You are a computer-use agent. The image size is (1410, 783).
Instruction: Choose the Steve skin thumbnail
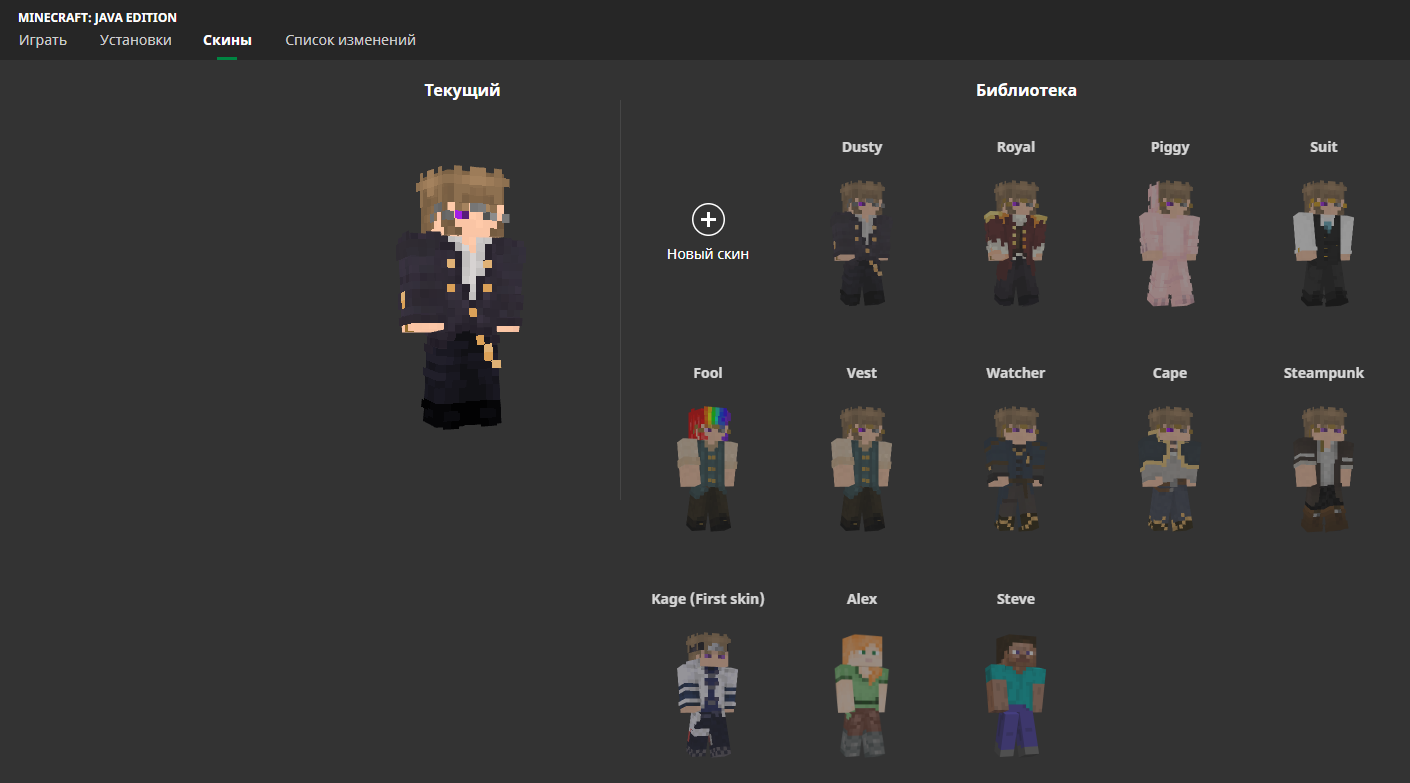[1015, 695]
